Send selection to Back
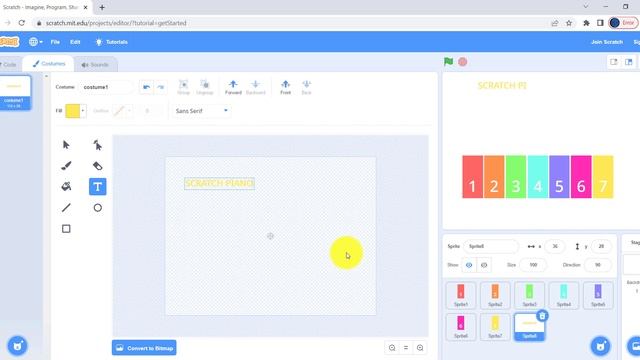This screenshot has height=360, width=640. pyautogui.click(x=306, y=87)
